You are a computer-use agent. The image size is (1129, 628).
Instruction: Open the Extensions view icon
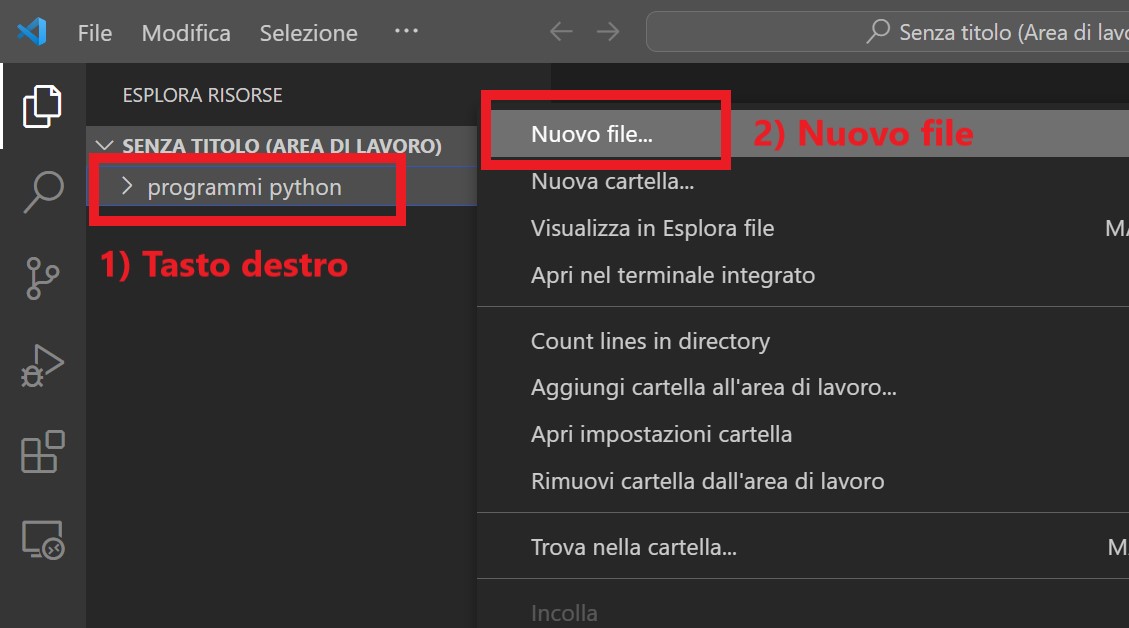click(x=42, y=452)
